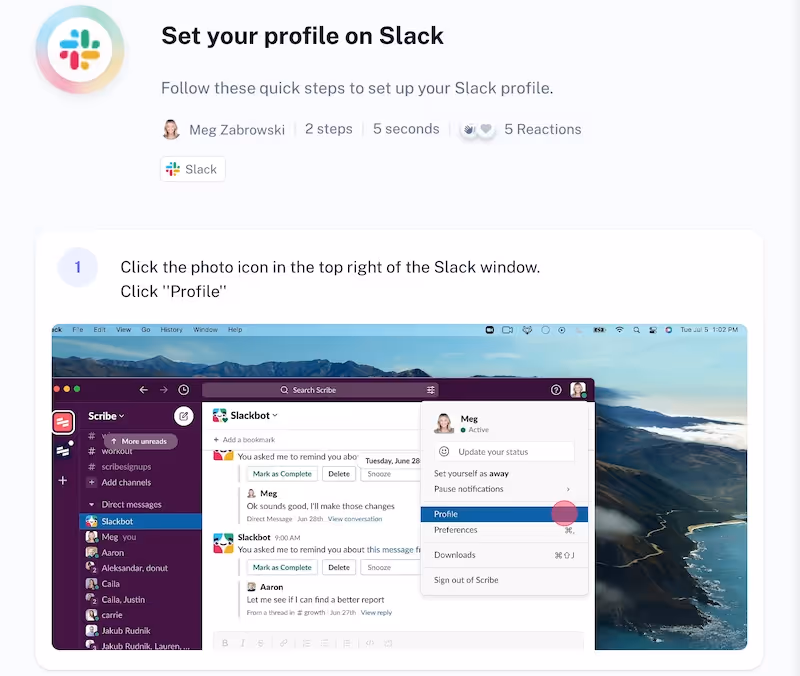Choose Preferences from the user menu
The width and height of the screenshot is (800, 676).
click(504, 530)
